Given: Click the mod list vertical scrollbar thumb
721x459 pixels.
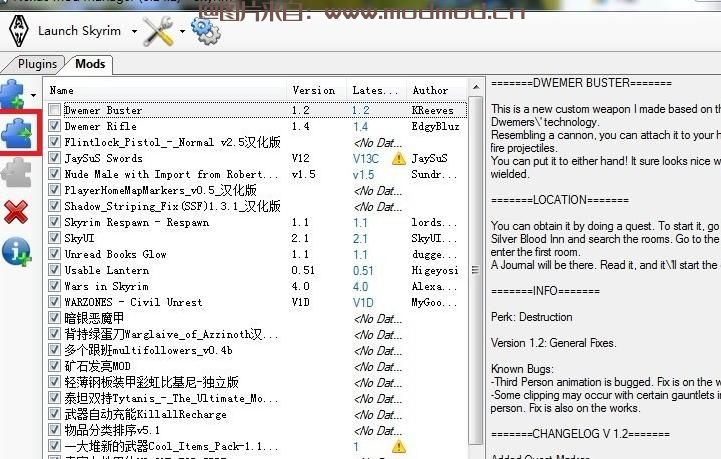Looking at the screenshot, I should (x=476, y=270).
